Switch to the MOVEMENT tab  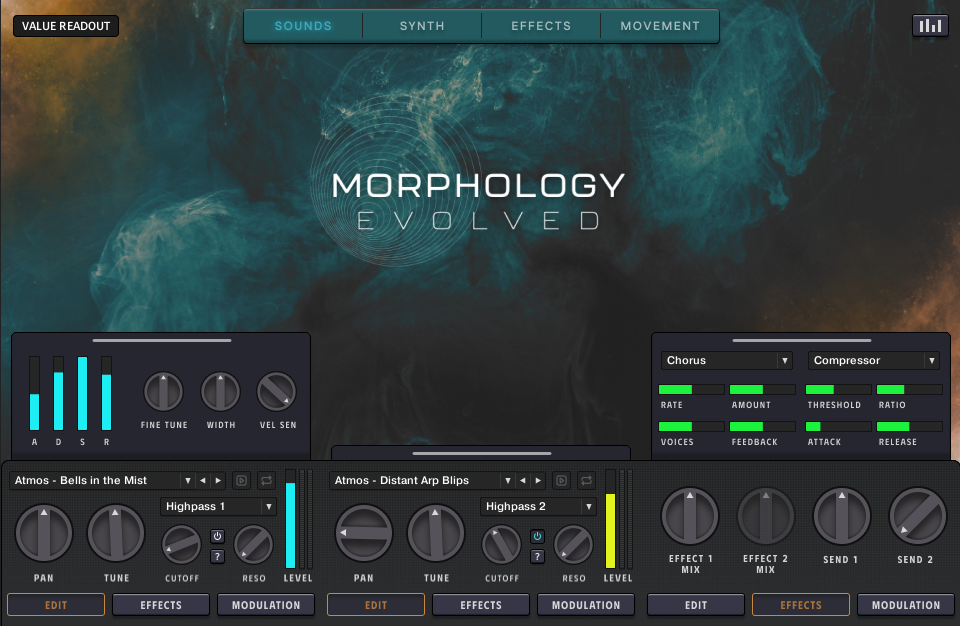[660, 26]
